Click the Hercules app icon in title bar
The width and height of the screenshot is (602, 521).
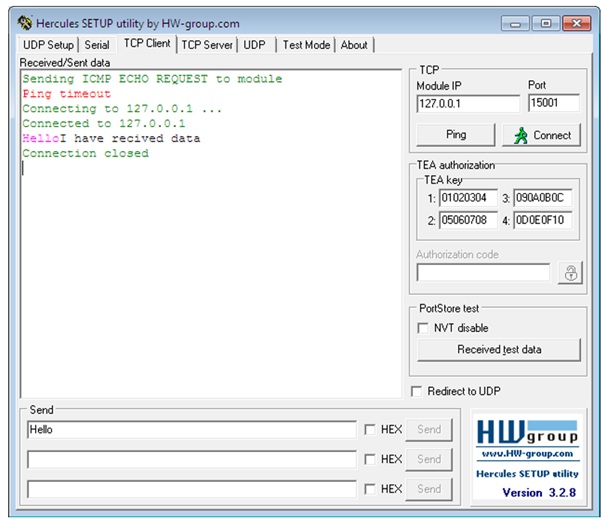25,23
